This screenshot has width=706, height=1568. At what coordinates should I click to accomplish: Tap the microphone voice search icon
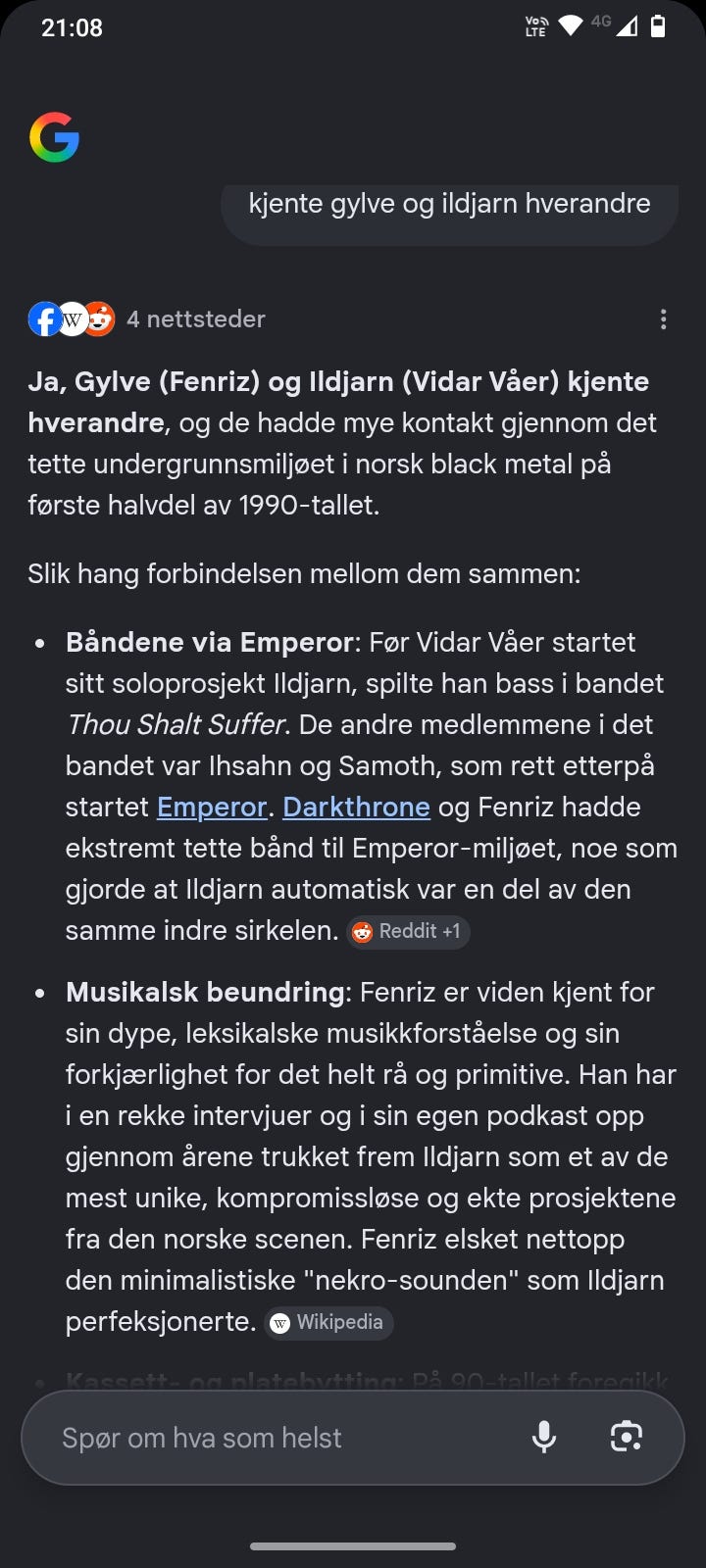(x=544, y=1438)
